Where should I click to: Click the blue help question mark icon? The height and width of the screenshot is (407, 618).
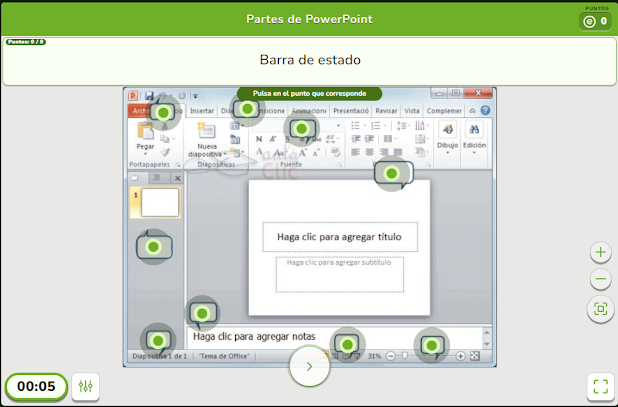[486, 111]
